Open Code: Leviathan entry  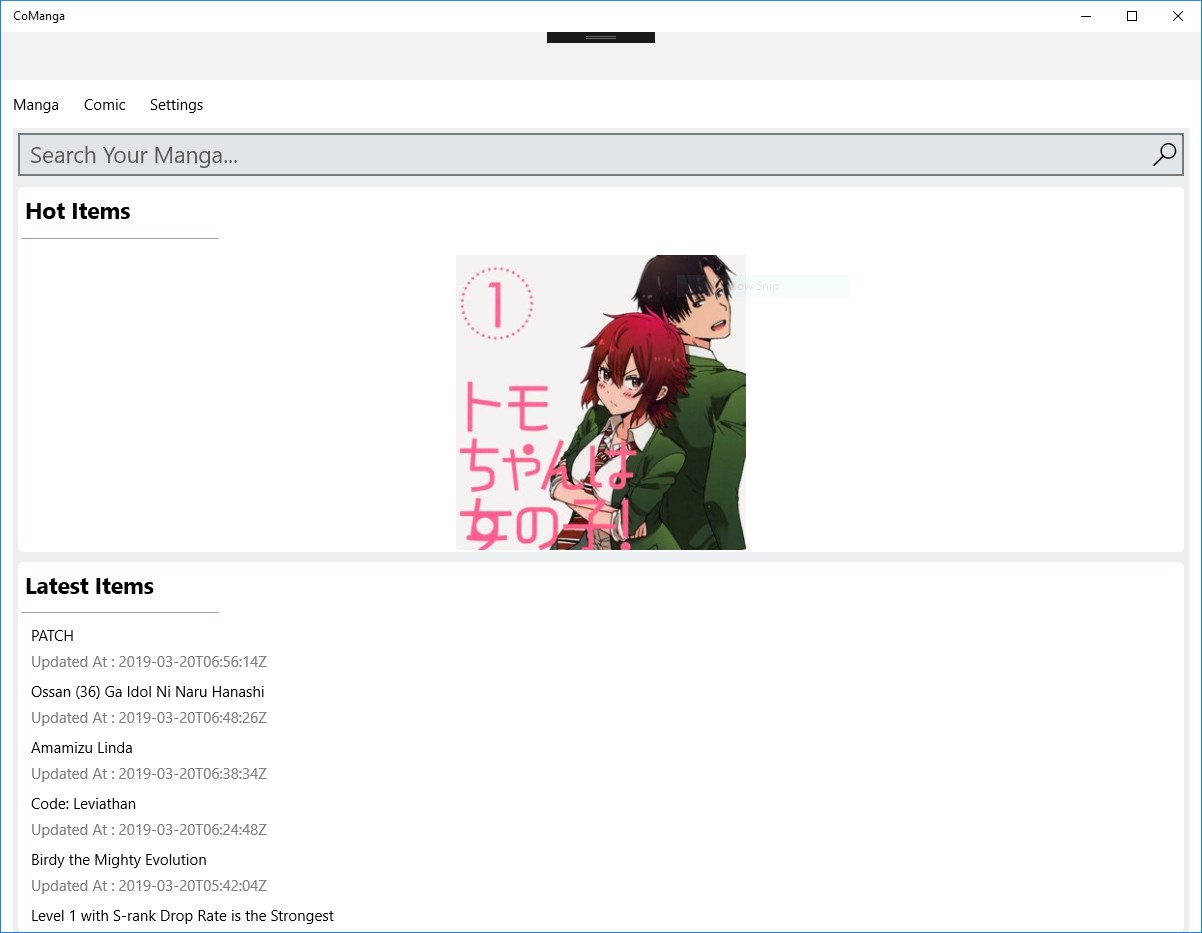(83, 804)
